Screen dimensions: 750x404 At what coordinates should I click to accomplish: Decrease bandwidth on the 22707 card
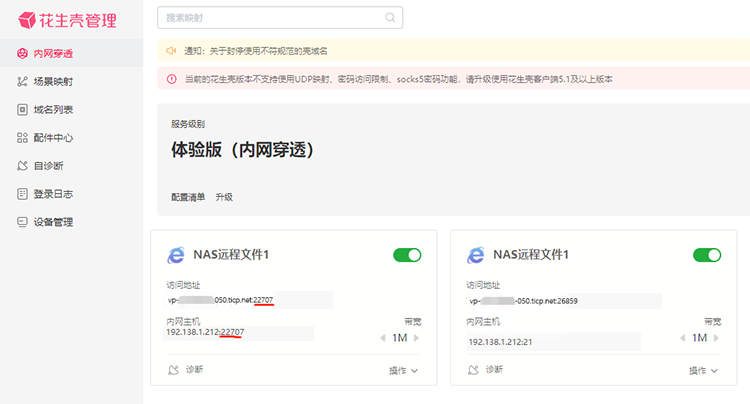(383, 338)
